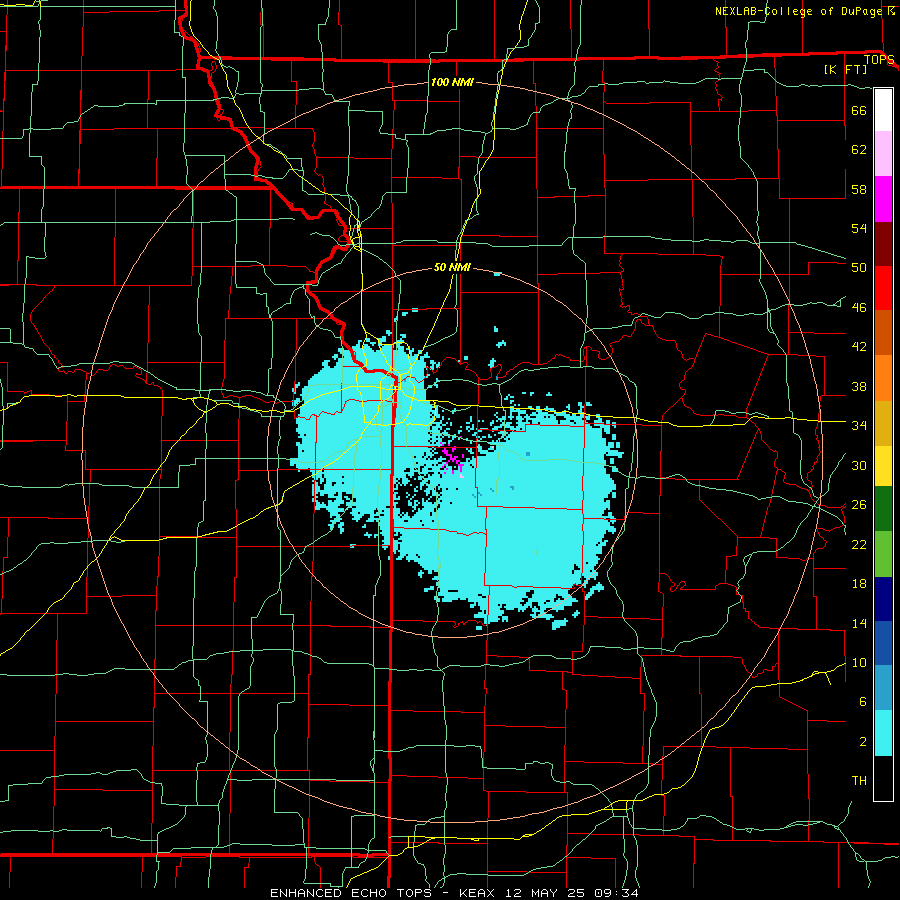Click the TOPS legend title
Screen dimensions: 900x900
[879, 59]
